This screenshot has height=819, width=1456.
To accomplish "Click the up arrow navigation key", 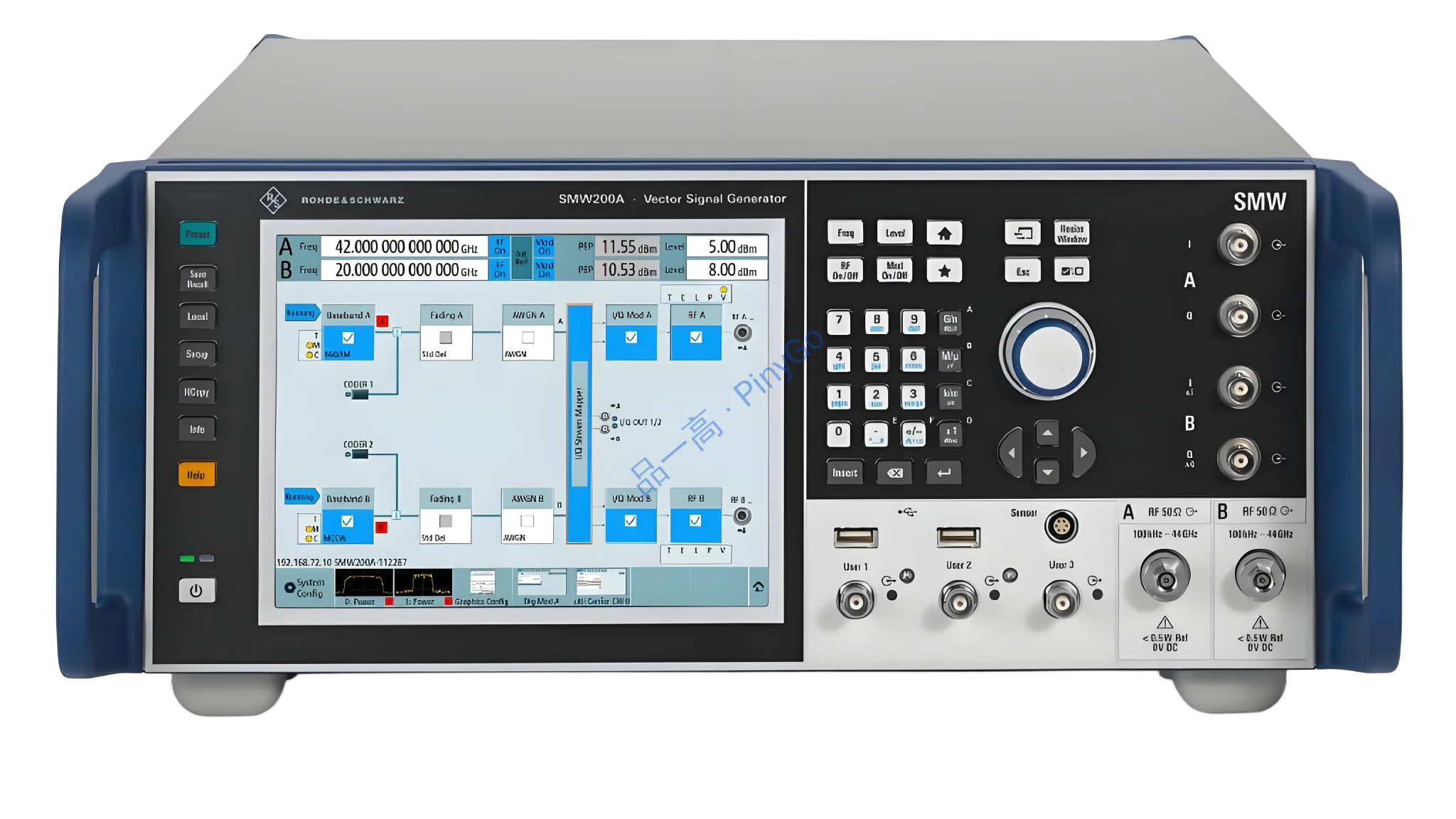I will (1047, 433).
